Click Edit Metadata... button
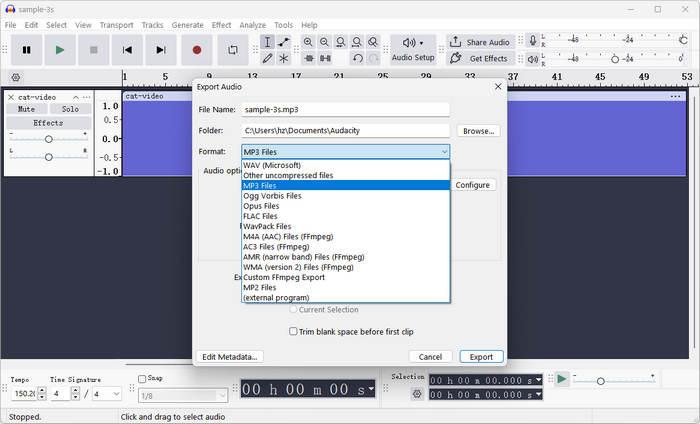Image resolution: width=700 pixels, height=424 pixels. click(229, 357)
